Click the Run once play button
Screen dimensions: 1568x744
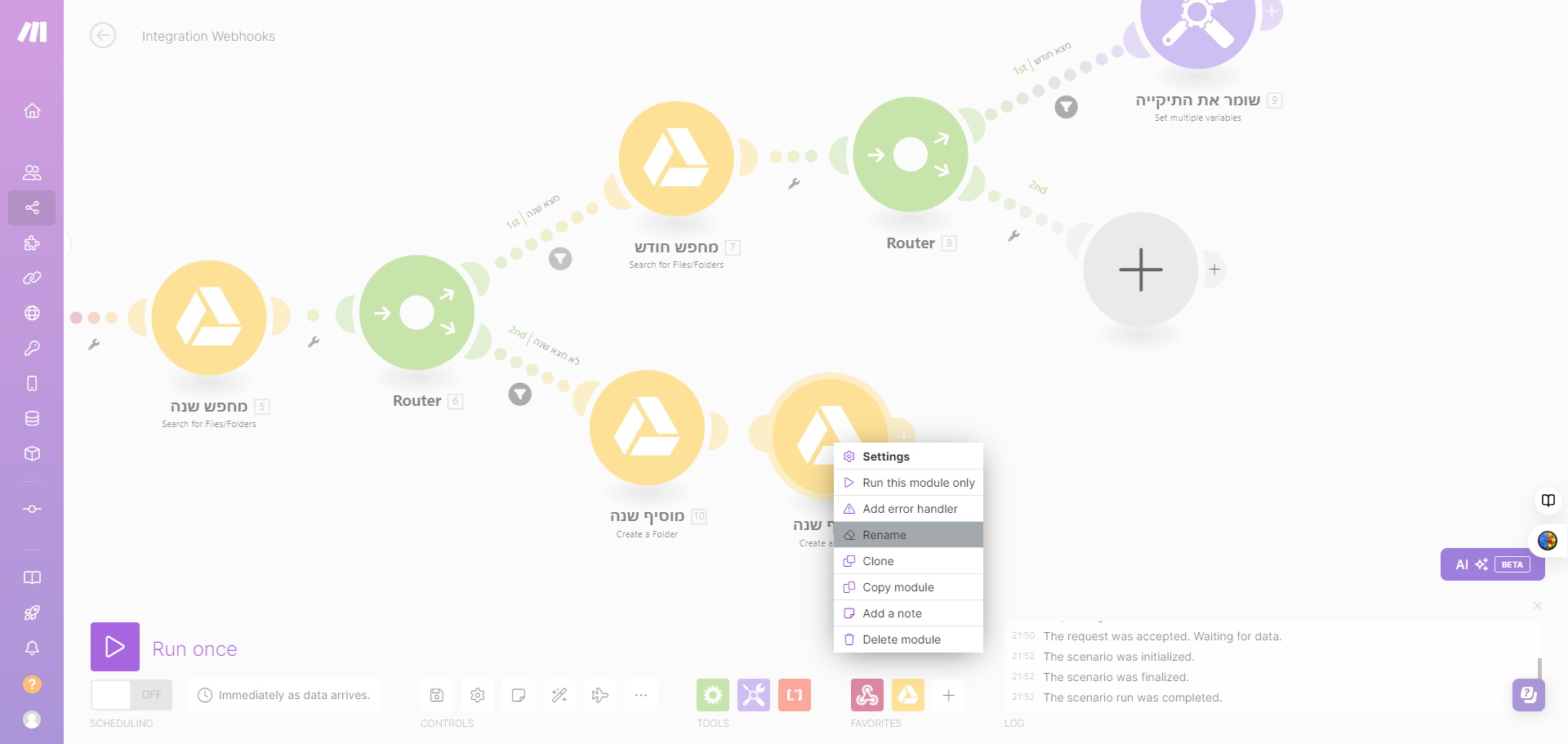point(115,647)
